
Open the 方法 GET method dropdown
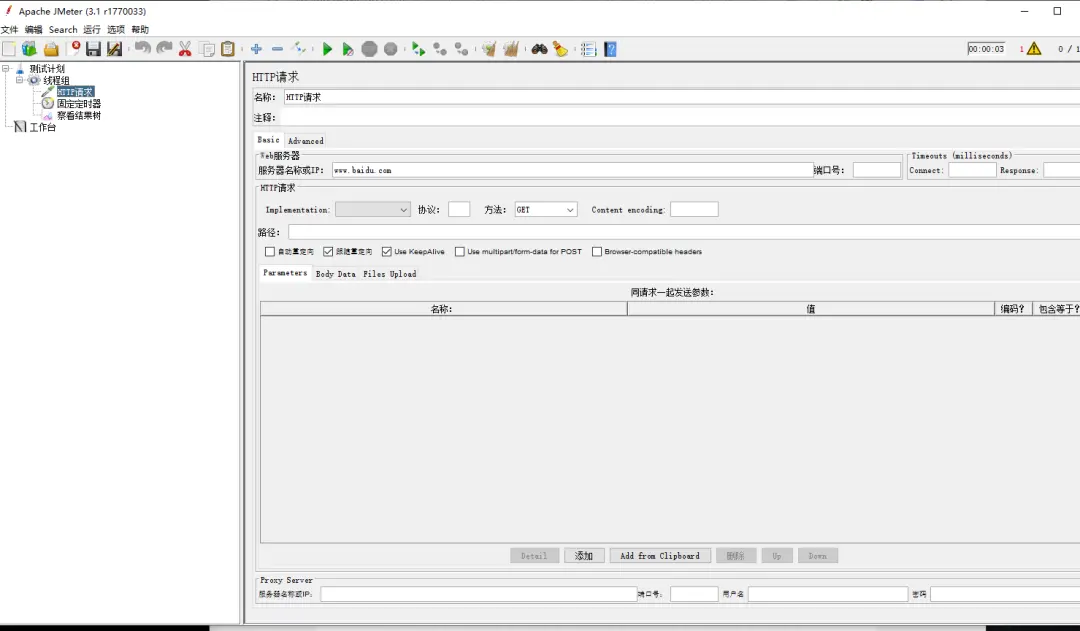[x=546, y=209]
